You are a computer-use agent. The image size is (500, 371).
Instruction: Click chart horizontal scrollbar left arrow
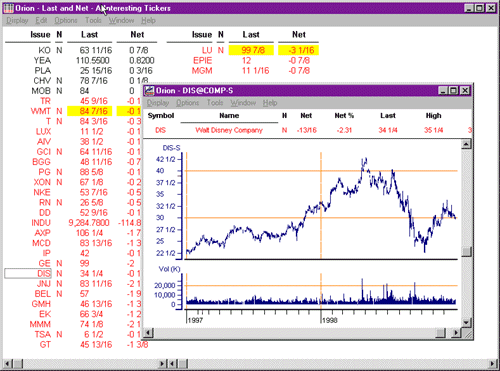pyautogui.click(x=148, y=332)
